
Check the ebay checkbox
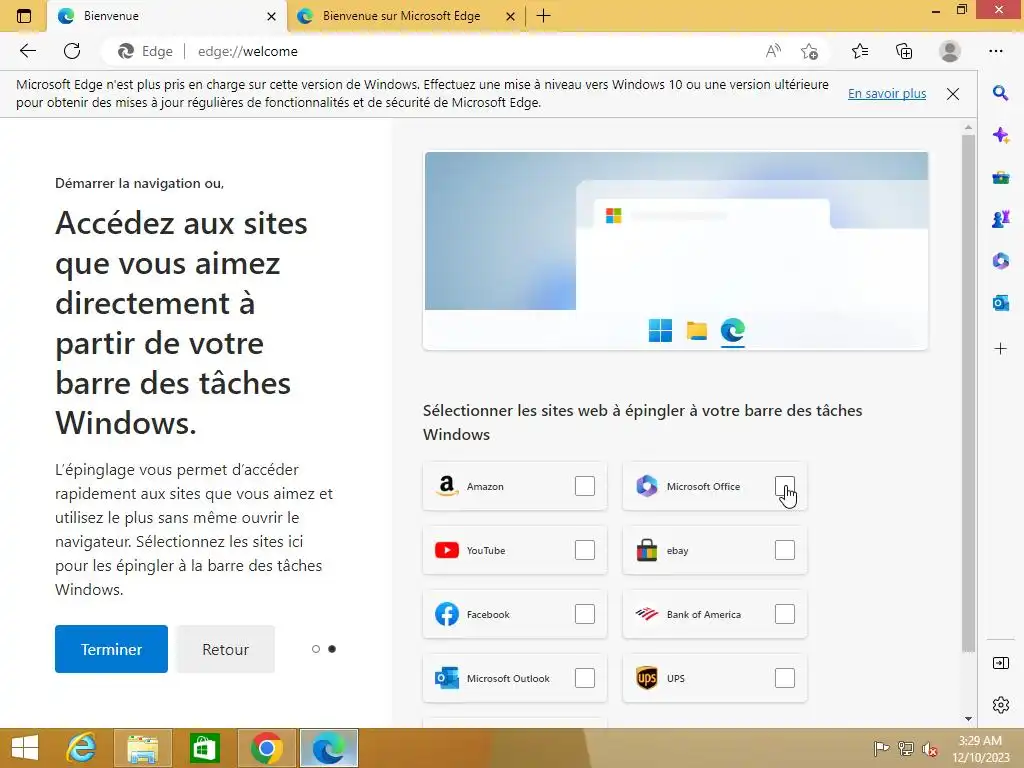pyautogui.click(x=784, y=550)
